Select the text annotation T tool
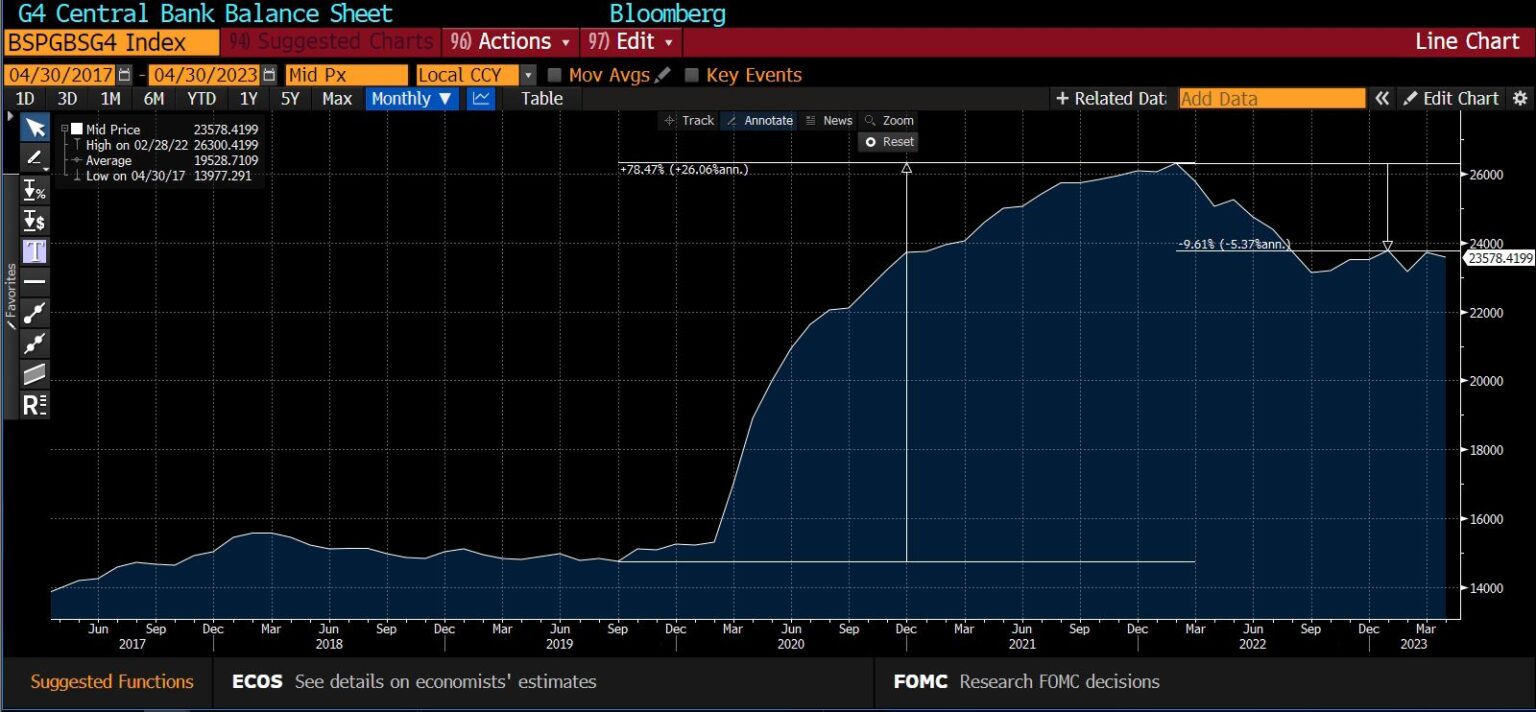This screenshot has height=712, width=1536. (35, 251)
